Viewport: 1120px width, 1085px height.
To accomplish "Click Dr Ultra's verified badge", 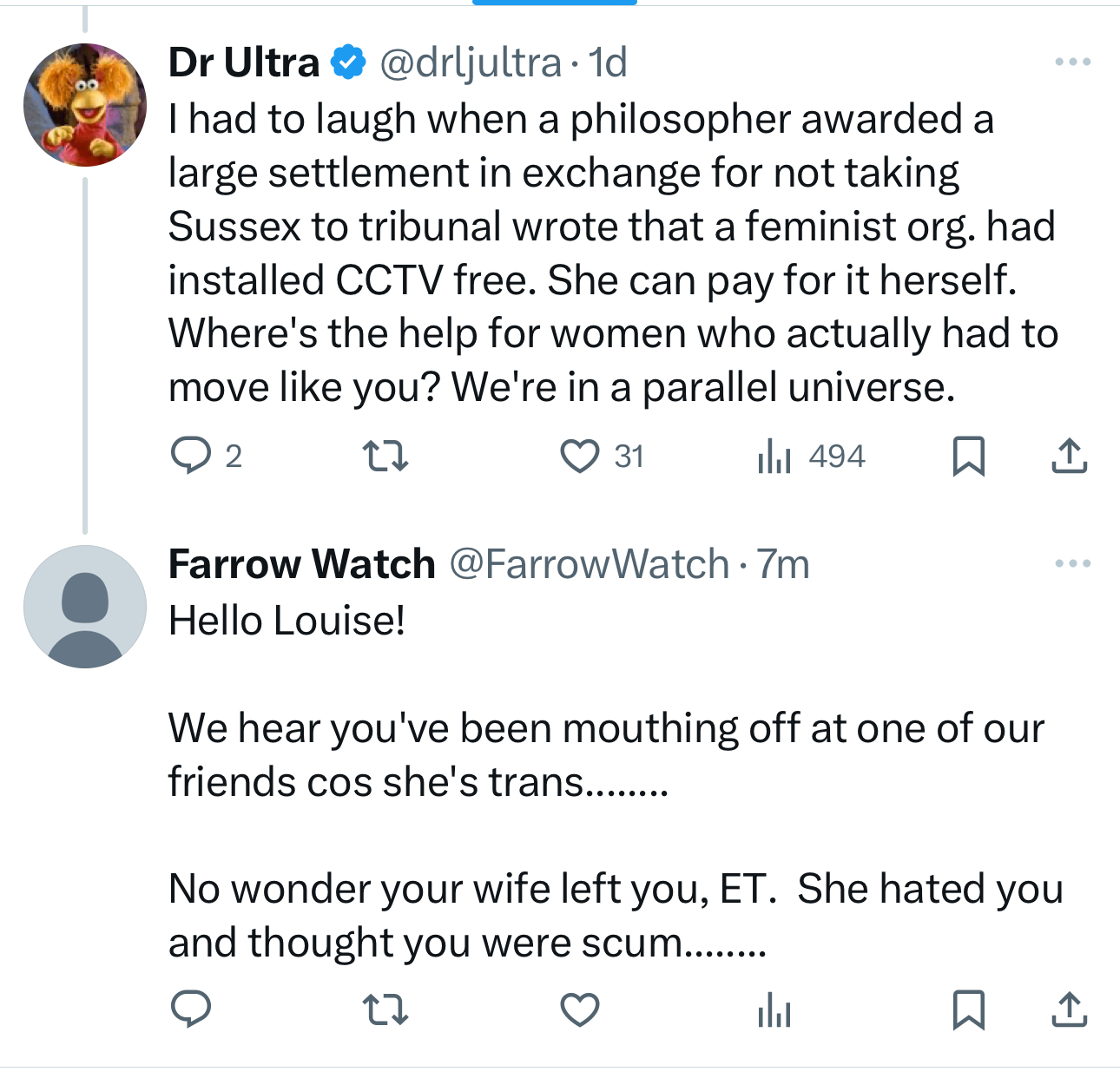I will pyautogui.click(x=349, y=62).
